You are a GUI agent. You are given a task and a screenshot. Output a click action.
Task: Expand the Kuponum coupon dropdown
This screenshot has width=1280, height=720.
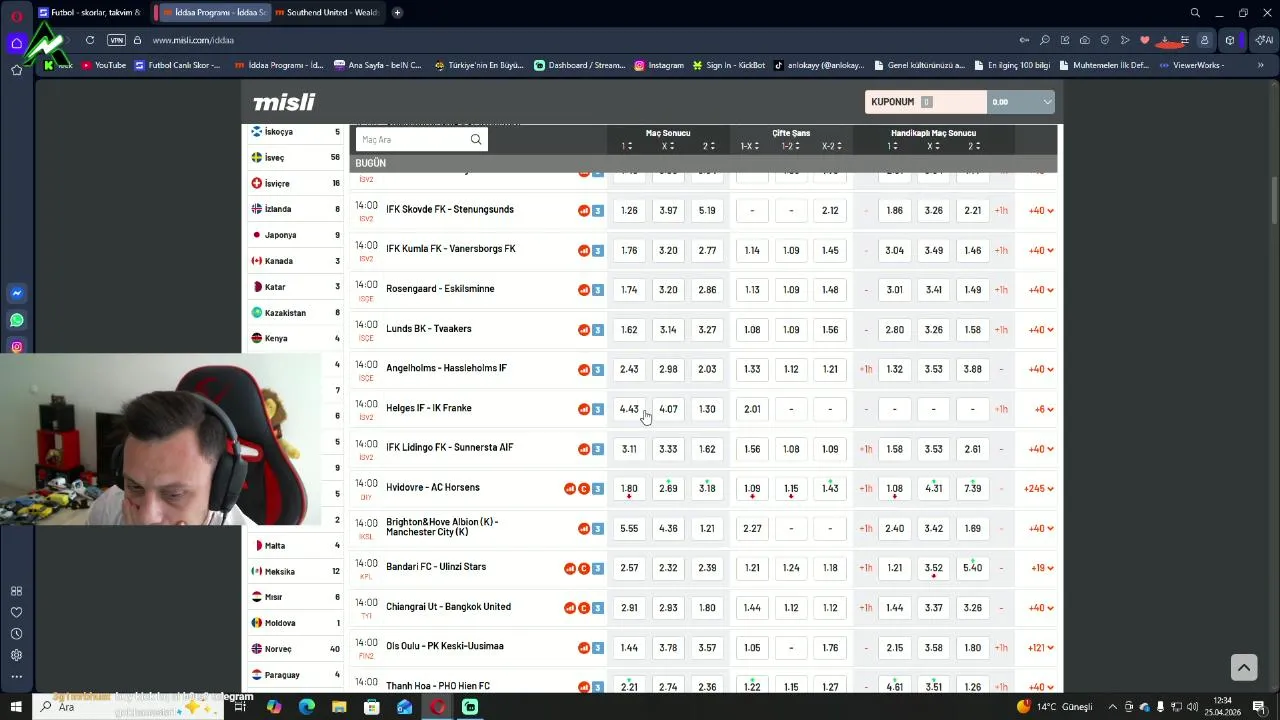[1047, 102]
